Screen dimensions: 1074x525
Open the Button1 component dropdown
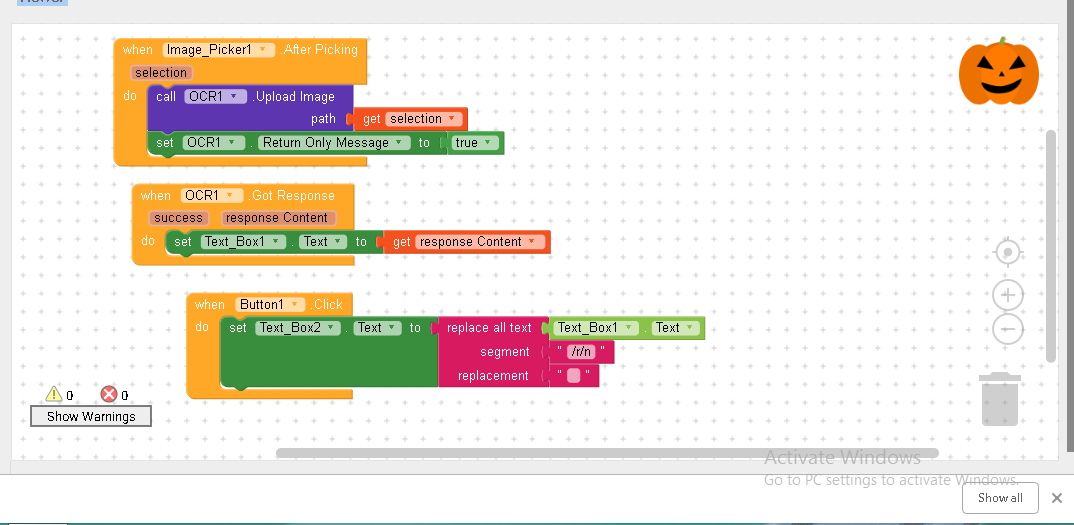point(270,304)
